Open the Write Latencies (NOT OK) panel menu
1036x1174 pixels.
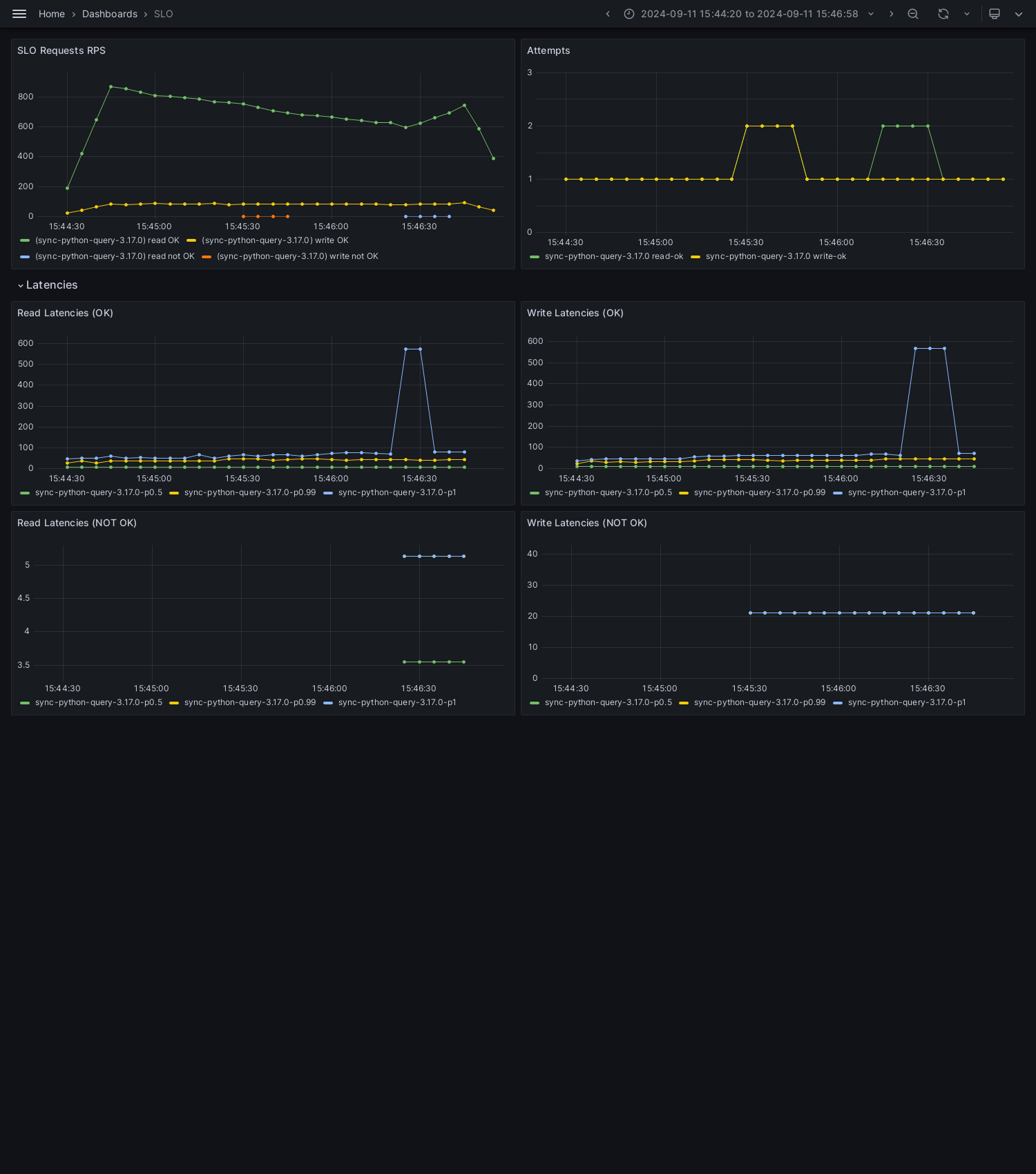click(587, 523)
